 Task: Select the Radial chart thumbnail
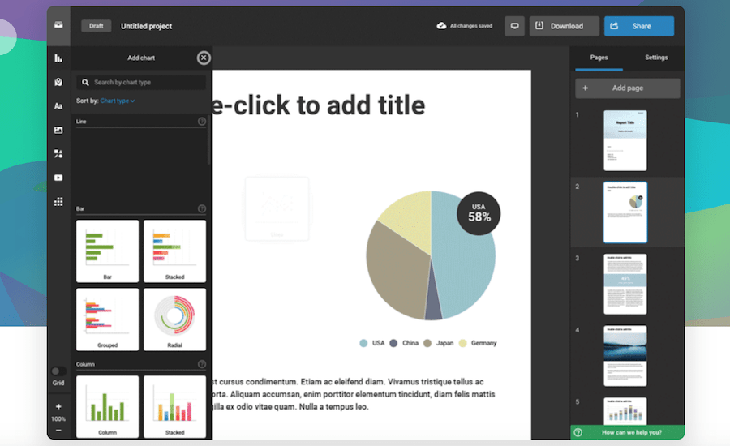175,319
